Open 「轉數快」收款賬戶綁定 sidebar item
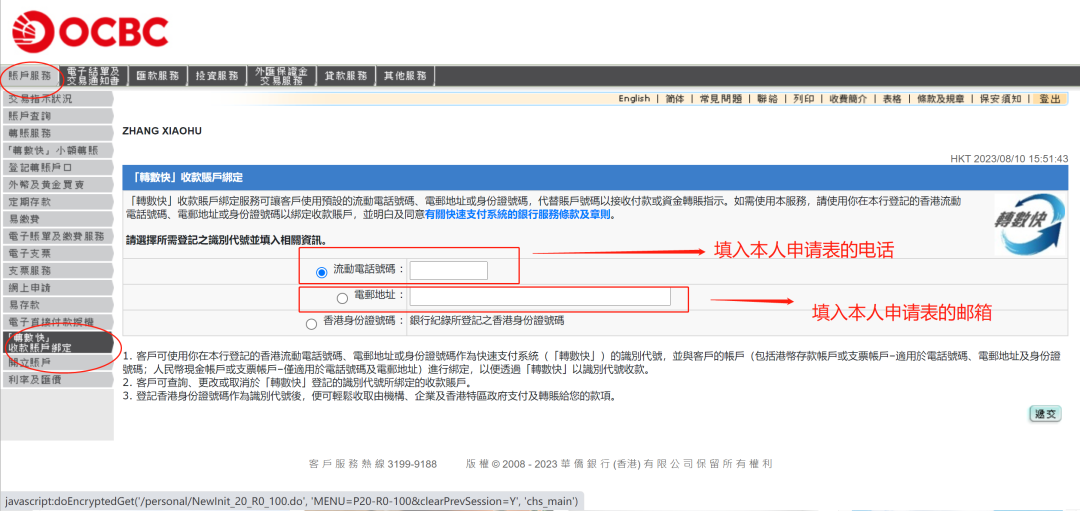The height and width of the screenshot is (511, 1080). [57, 342]
